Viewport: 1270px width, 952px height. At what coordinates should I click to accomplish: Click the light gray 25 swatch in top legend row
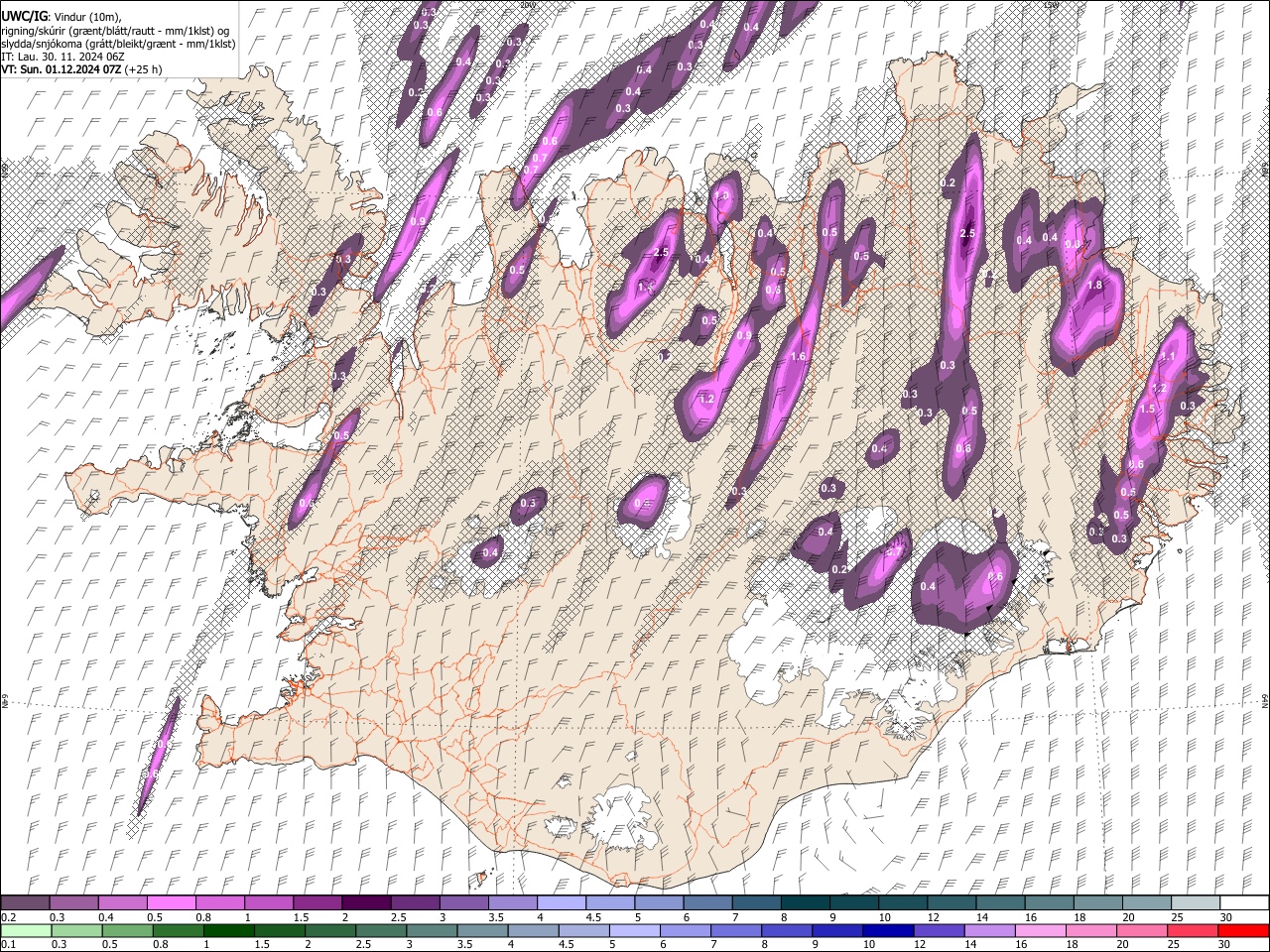click(x=1194, y=903)
